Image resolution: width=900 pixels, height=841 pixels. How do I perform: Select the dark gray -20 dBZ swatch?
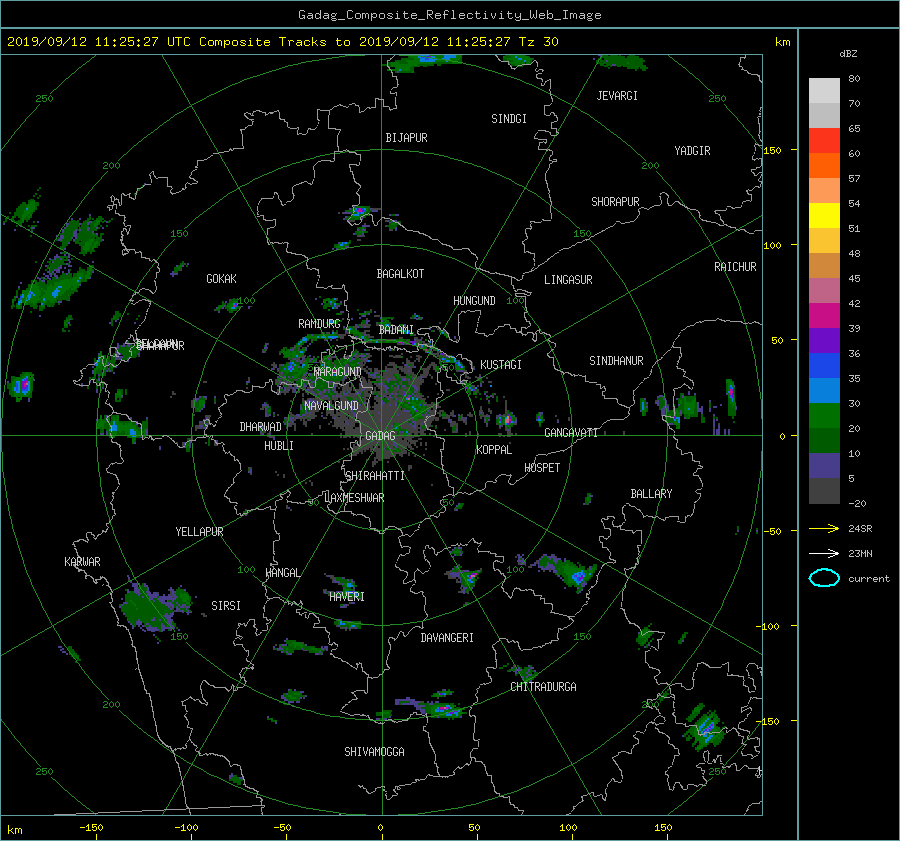(x=824, y=491)
